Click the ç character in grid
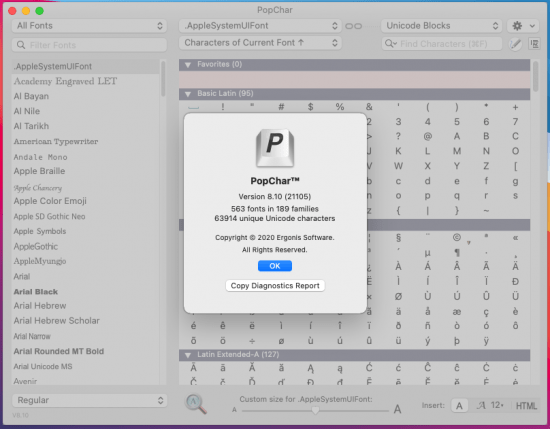The image size is (550, 429). tap(486, 312)
